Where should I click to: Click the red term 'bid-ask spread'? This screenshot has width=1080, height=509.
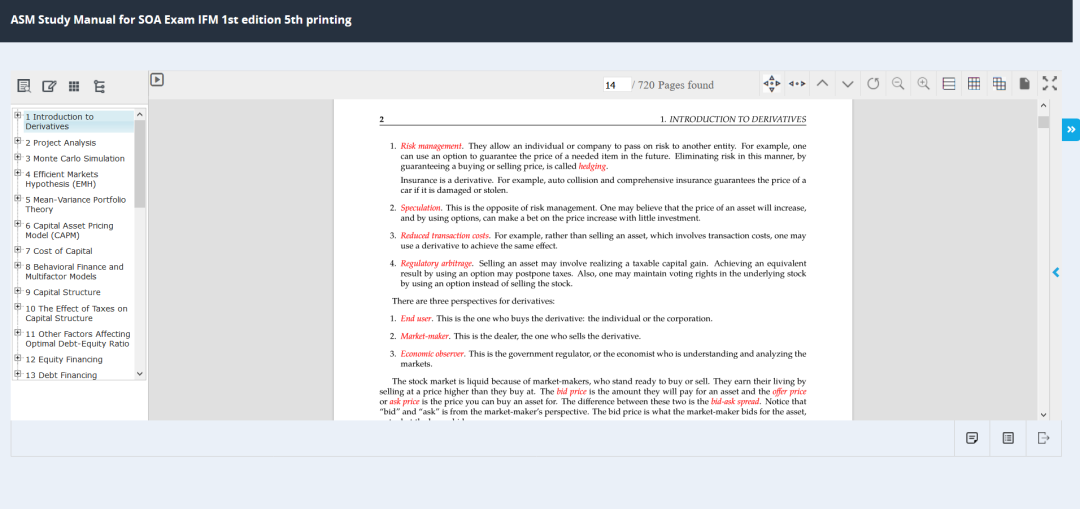(x=735, y=401)
